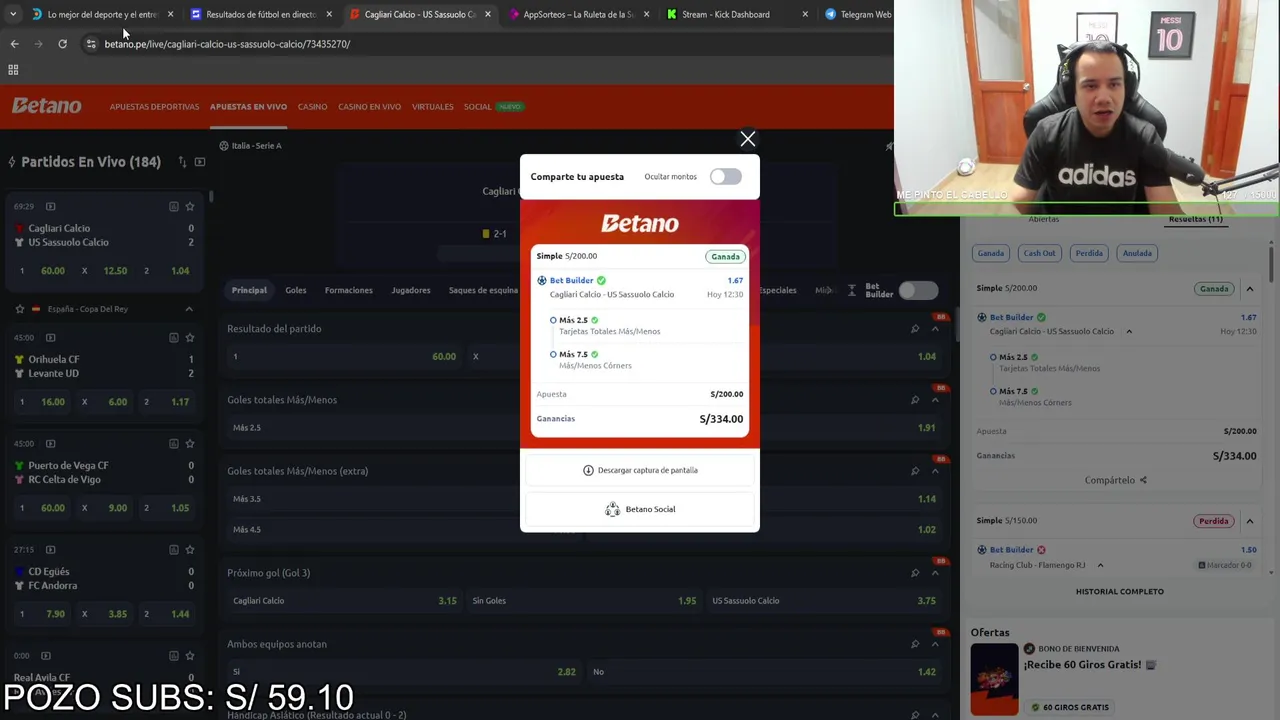Collapse the Goles totales Más/Menos market
The image size is (1280, 720).
935,400
